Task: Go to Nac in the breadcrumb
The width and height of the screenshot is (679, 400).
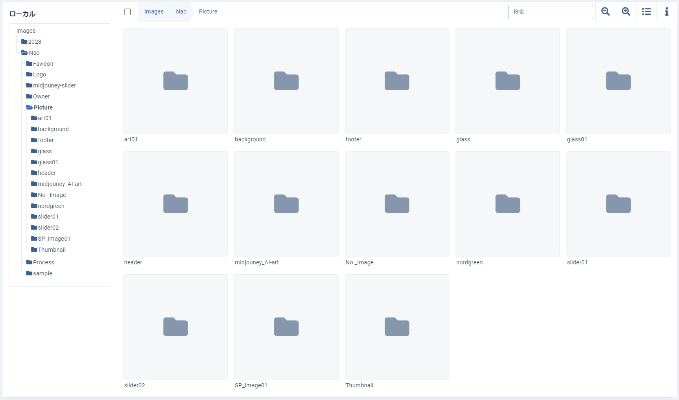Action: 181,12
